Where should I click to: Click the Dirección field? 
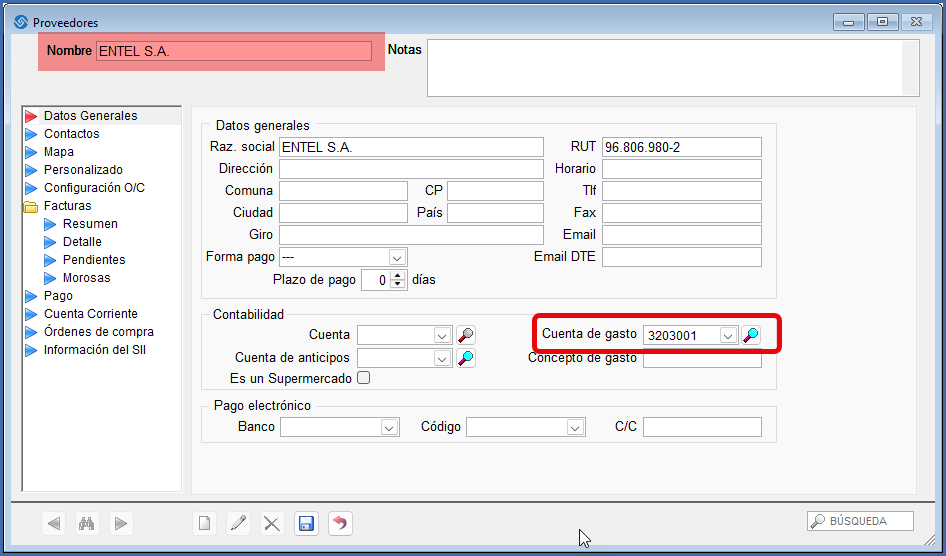411,169
